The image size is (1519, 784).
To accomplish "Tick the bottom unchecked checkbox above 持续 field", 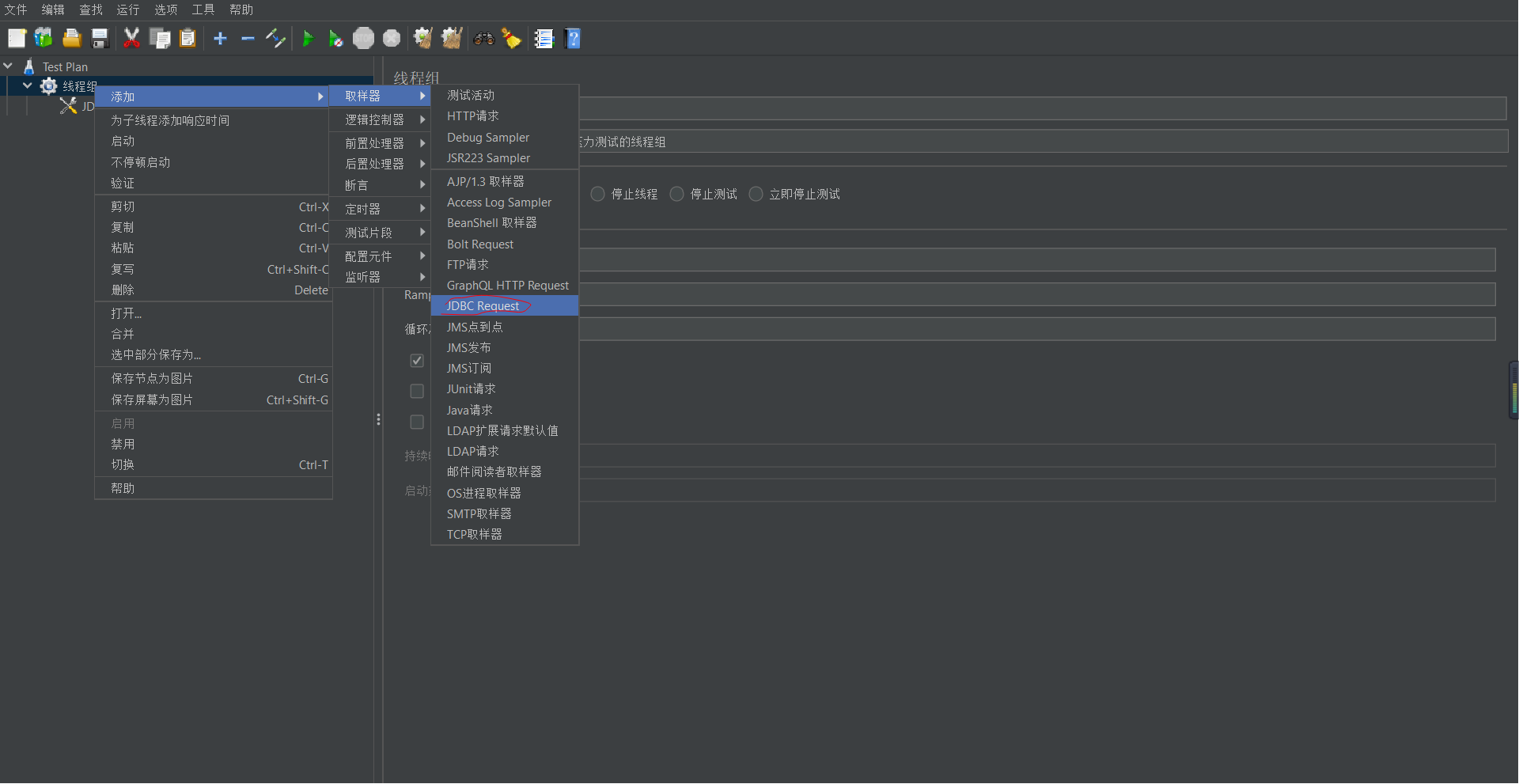I will click(x=417, y=422).
